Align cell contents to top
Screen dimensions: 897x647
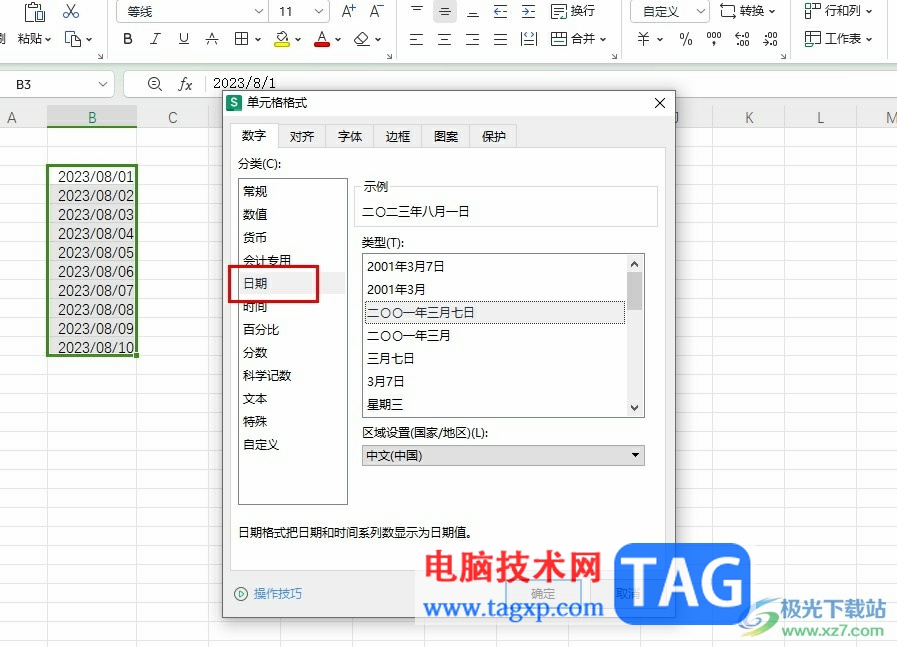(417, 11)
